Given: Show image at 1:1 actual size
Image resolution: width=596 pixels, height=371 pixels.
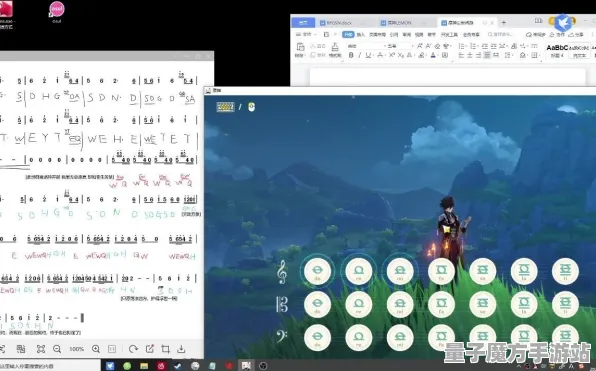Looking at the screenshot, I should pos(112,349).
